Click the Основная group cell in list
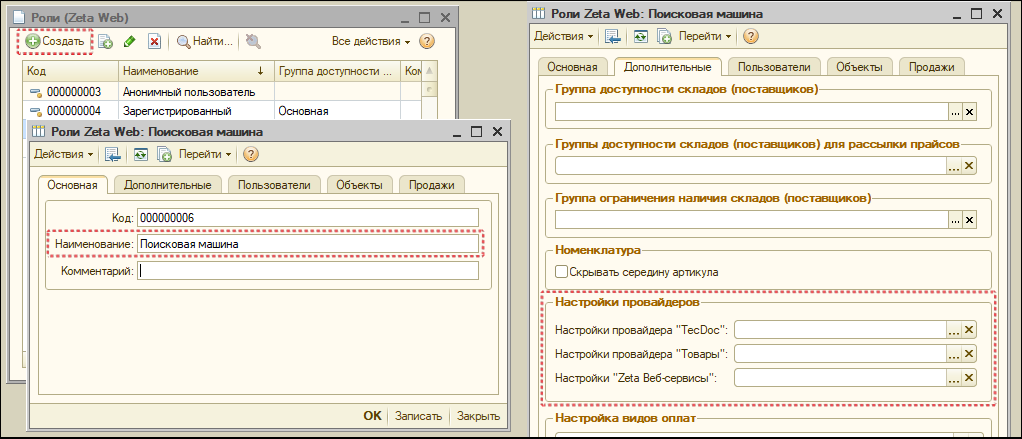This screenshot has height=439, width=1022. click(337, 111)
